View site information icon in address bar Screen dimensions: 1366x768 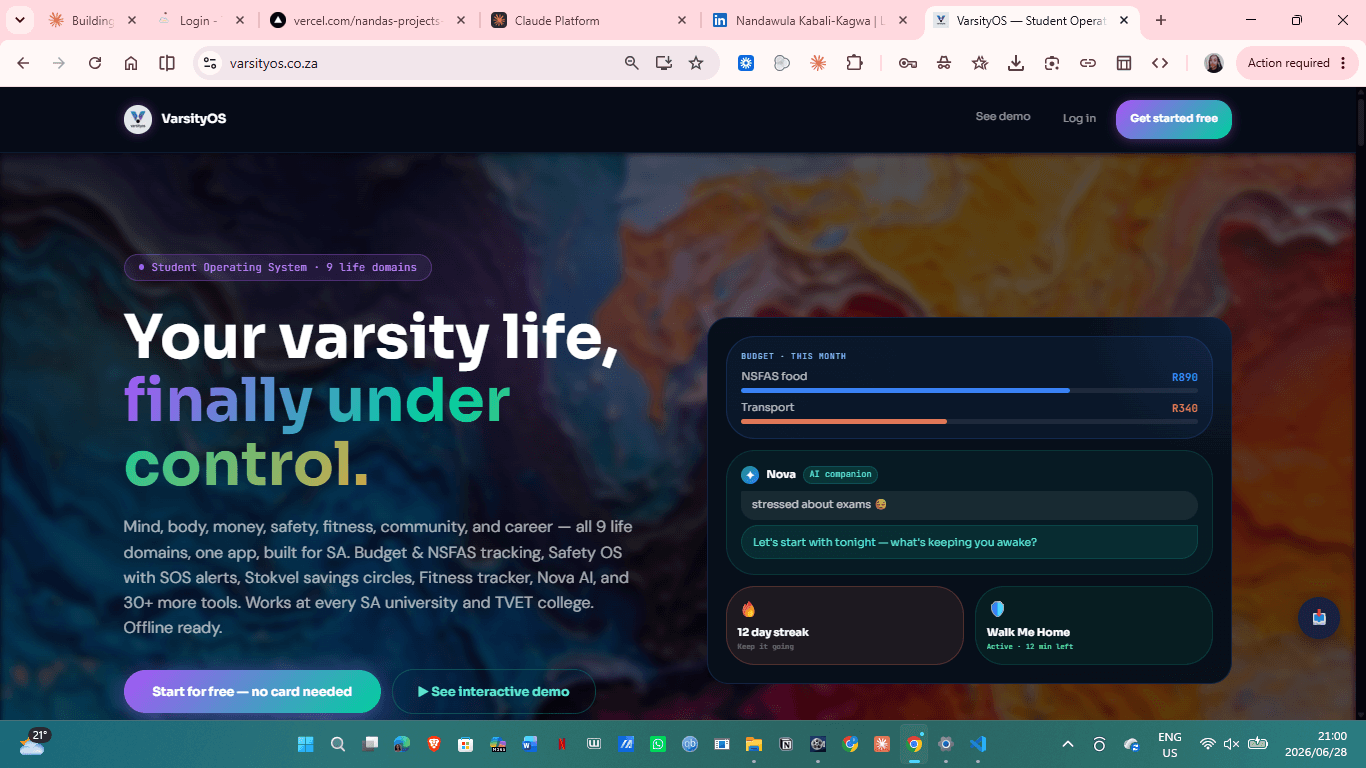click(x=209, y=63)
